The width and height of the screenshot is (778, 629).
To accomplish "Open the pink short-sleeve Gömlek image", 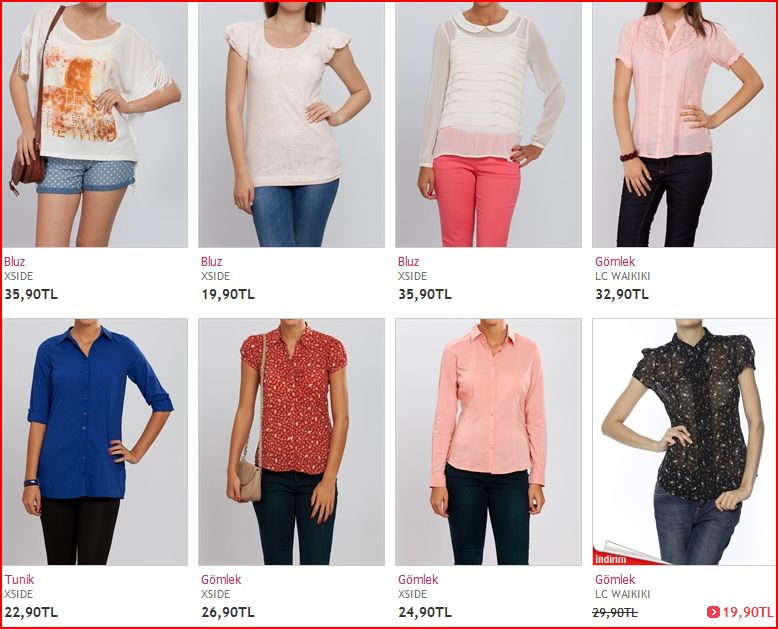I will click(x=684, y=125).
